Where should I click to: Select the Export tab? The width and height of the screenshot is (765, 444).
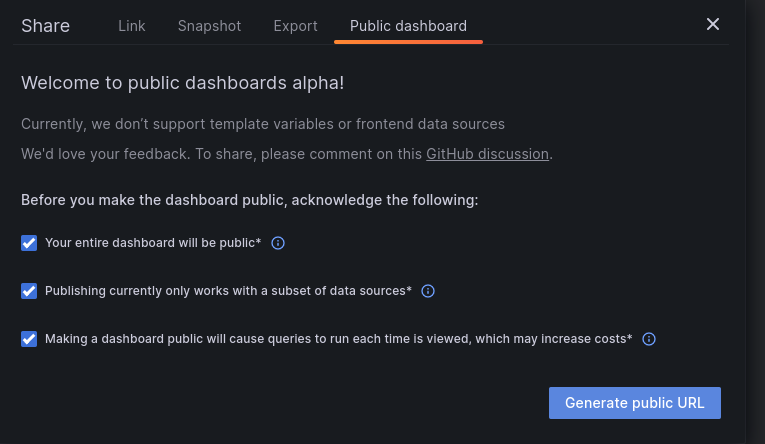[x=295, y=26]
